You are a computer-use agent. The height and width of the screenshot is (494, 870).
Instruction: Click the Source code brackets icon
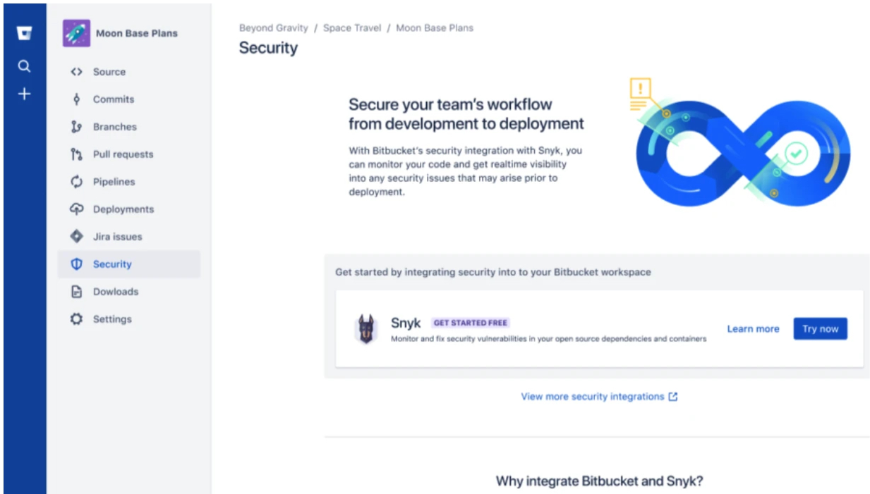pos(76,72)
